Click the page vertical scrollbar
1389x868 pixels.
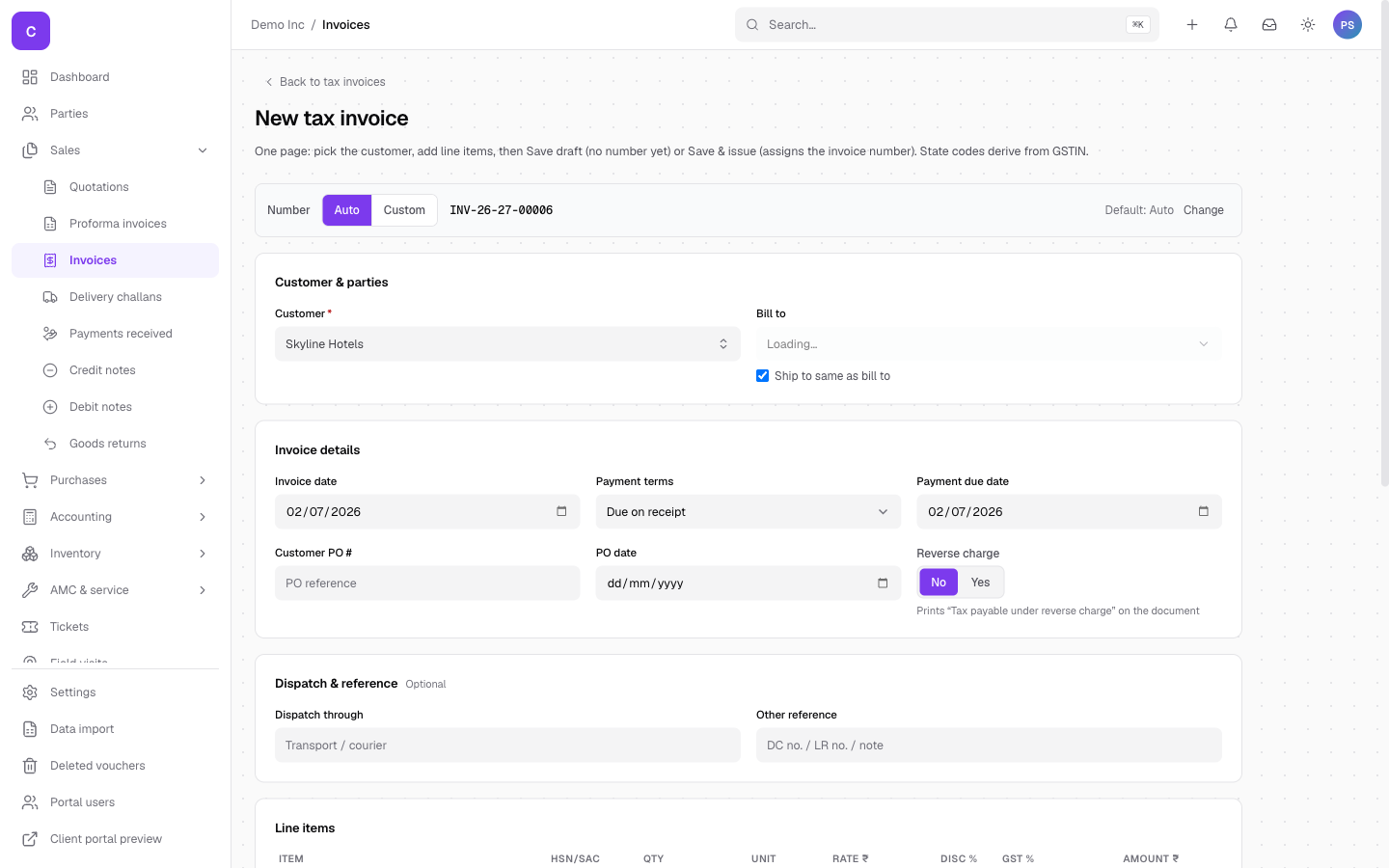pyautogui.click(x=1385, y=243)
